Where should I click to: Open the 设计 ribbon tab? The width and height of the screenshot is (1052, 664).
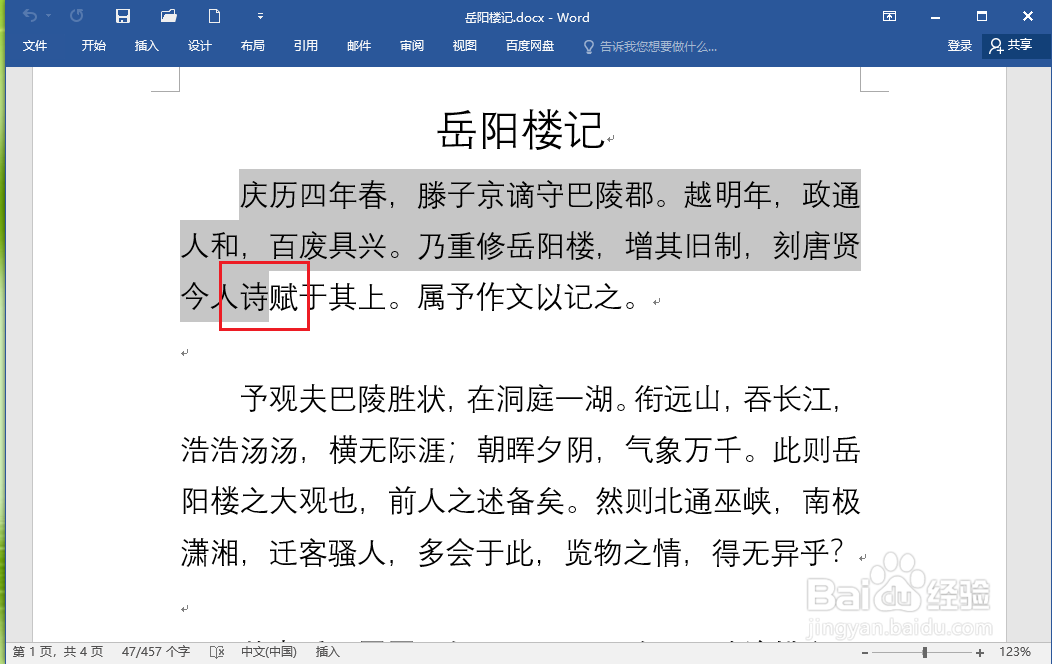click(x=199, y=46)
